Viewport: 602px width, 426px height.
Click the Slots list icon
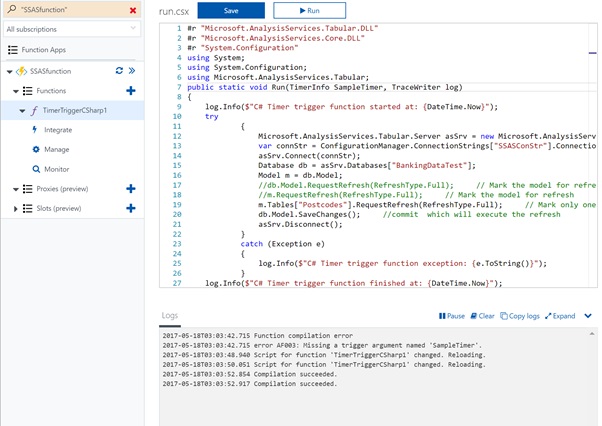tap(27, 208)
